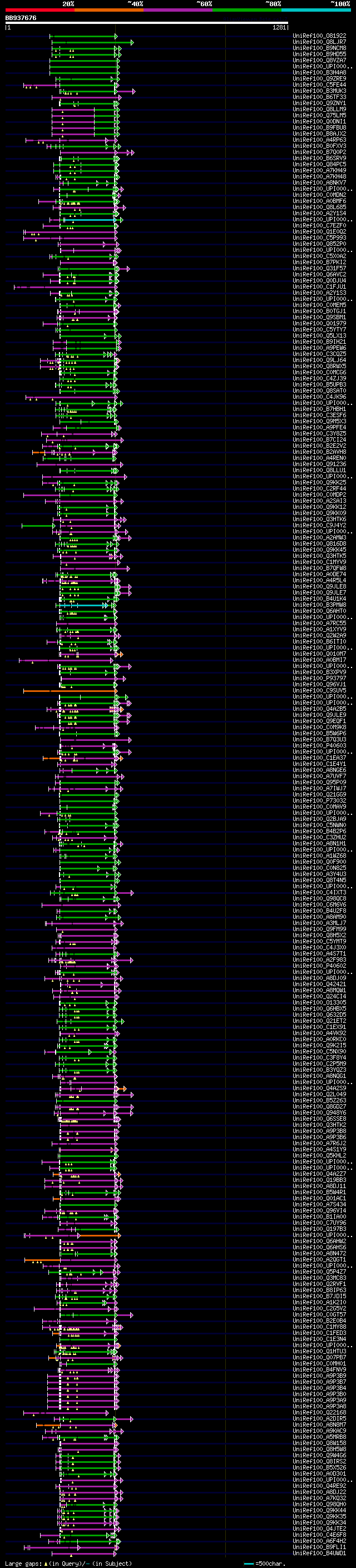Click the white query length bar ending at 1281
Viewport: 356px width, 1568px height.
(x=147, y=22)
